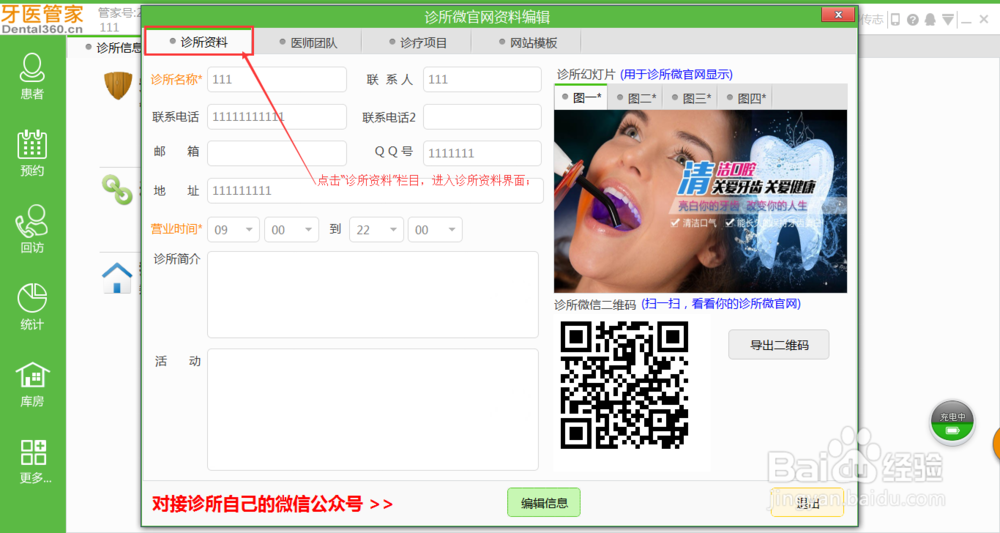The height and width of the screenshot is (533, 1000).
Task: Click the brown shield icon in main window
Action: click(118, 85)
